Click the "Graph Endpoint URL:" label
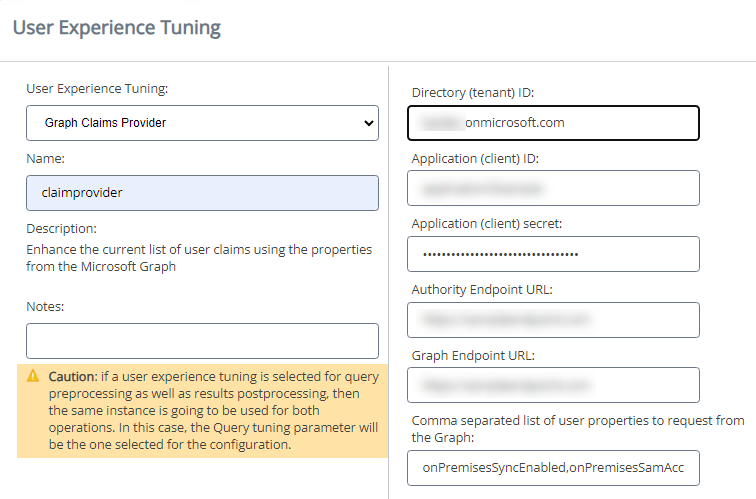This screenshot has width=756, height=499. click(x=475, y=355)
